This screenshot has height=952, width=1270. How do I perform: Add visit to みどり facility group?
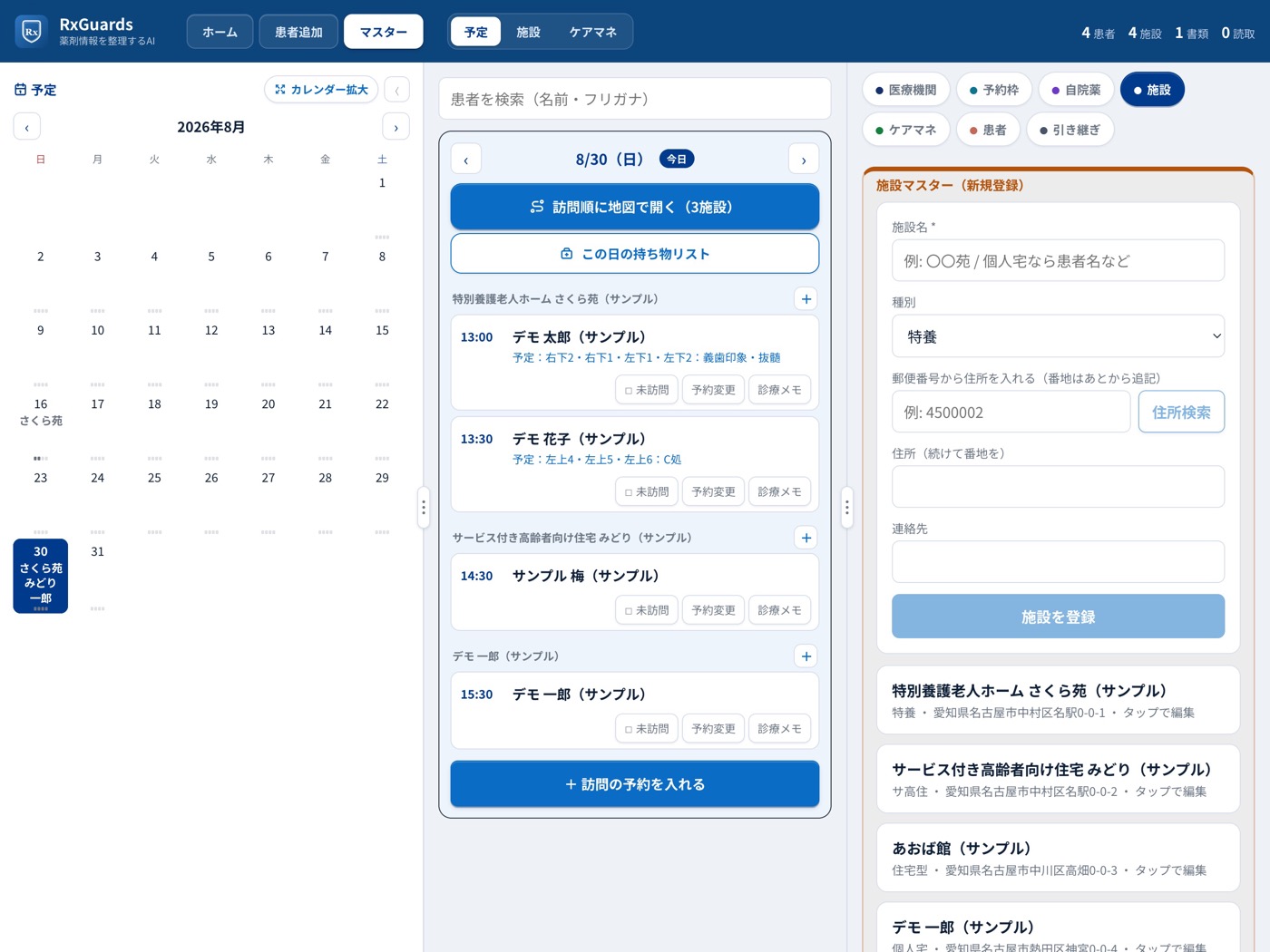[806, 538]
